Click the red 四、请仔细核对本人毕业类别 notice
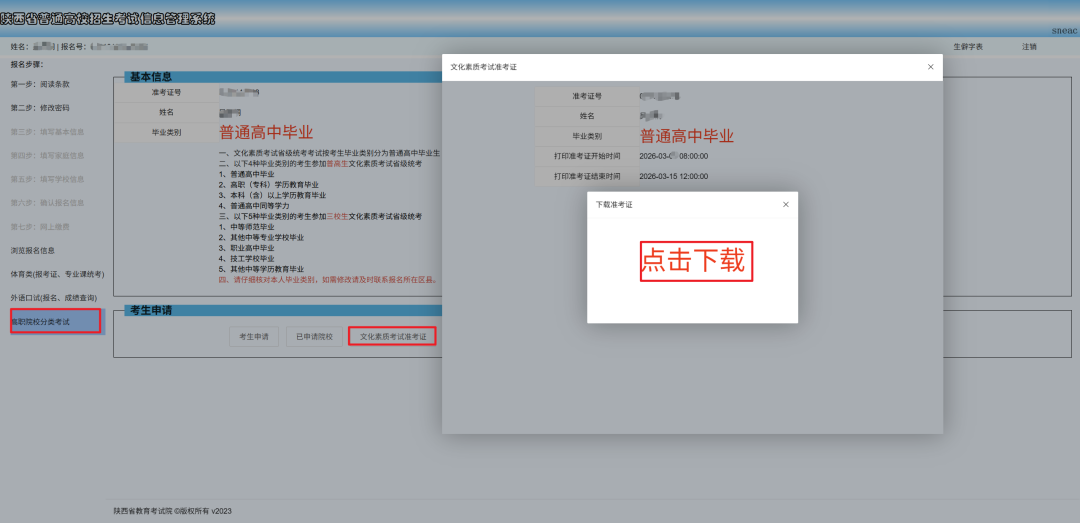This screenshot has width=1080, height=523. click(329, 280)
